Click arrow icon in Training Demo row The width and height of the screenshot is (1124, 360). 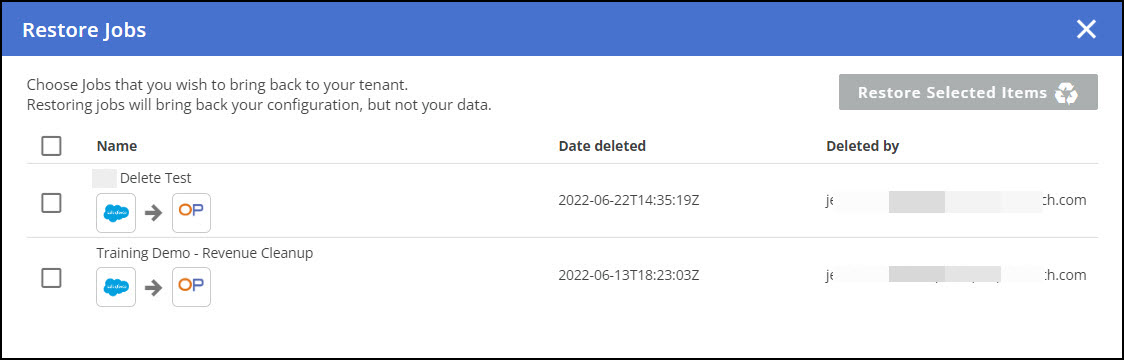[x=153, y=288]
